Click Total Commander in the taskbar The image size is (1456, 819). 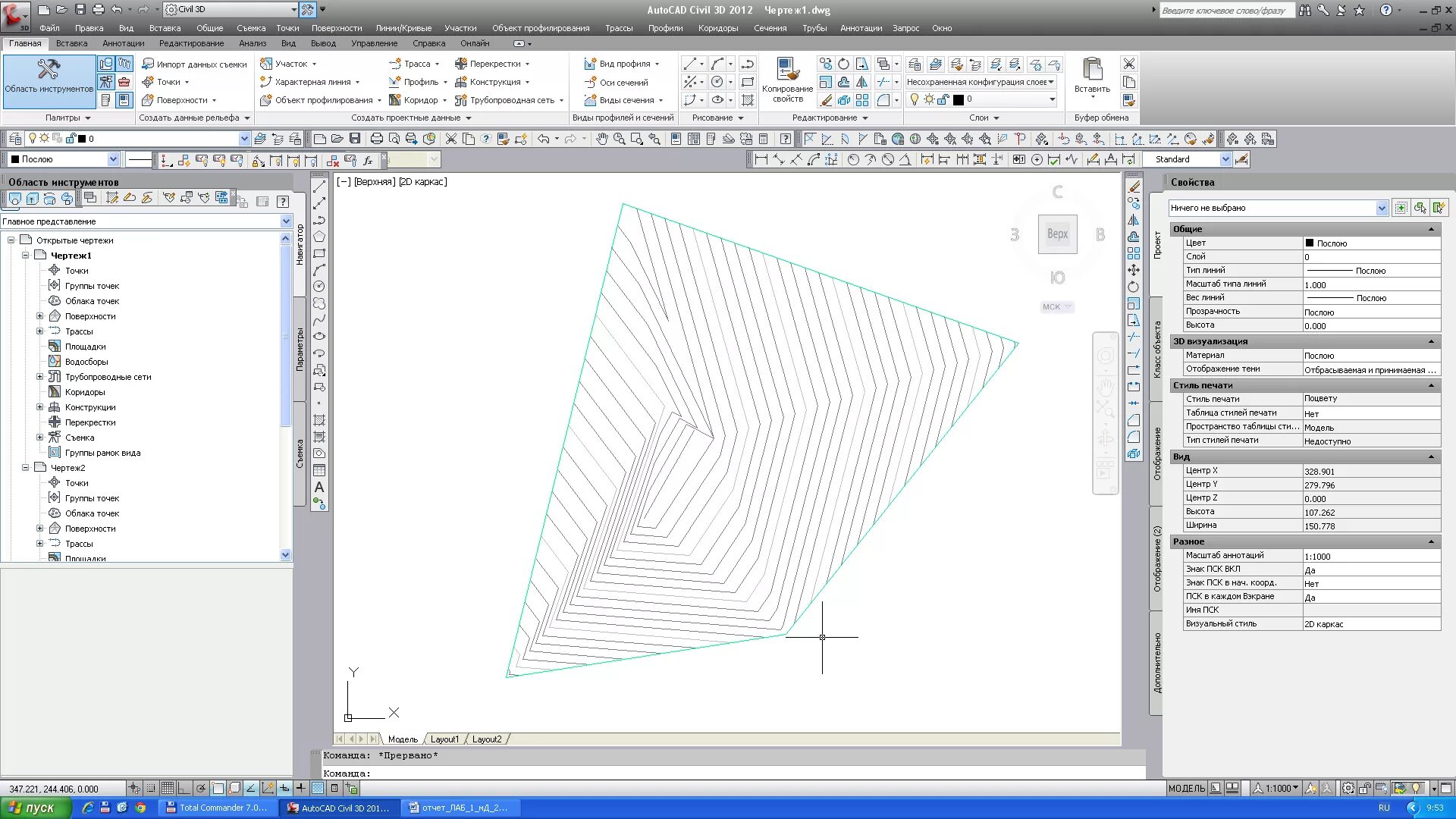coord(217,808)
